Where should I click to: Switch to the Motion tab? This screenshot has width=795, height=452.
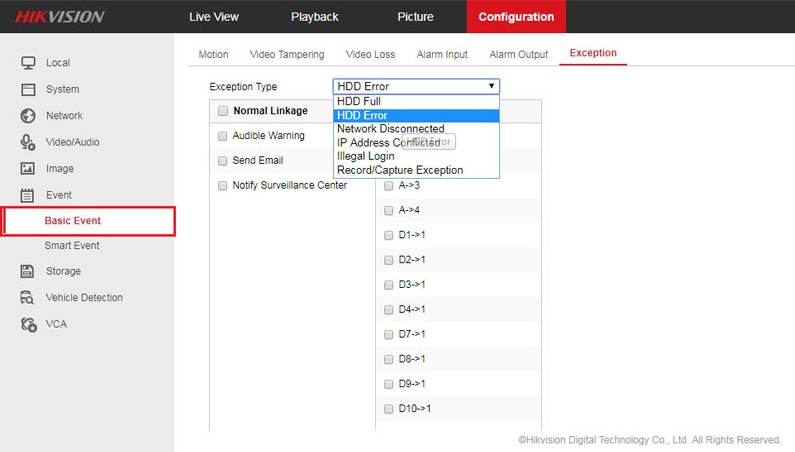pos(213,54)
